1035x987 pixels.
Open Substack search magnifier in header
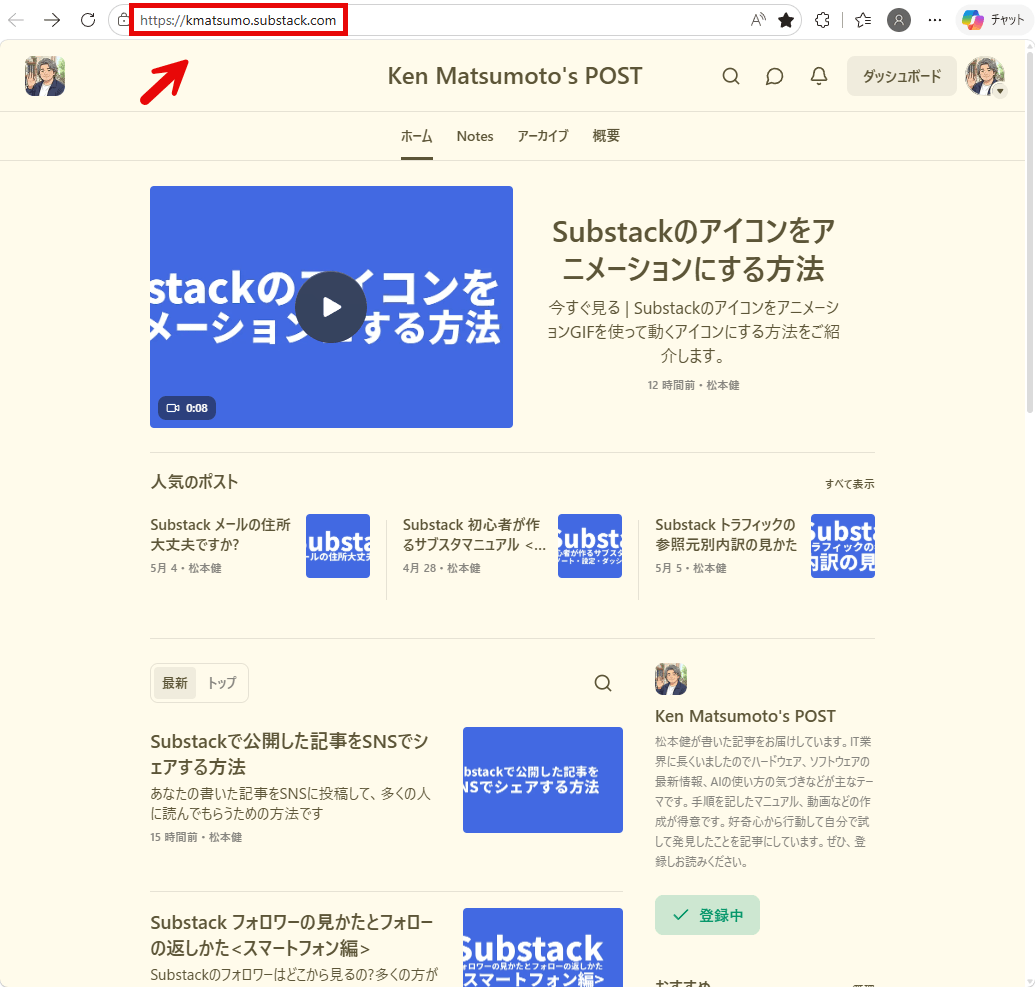click(x=731, y=77)
